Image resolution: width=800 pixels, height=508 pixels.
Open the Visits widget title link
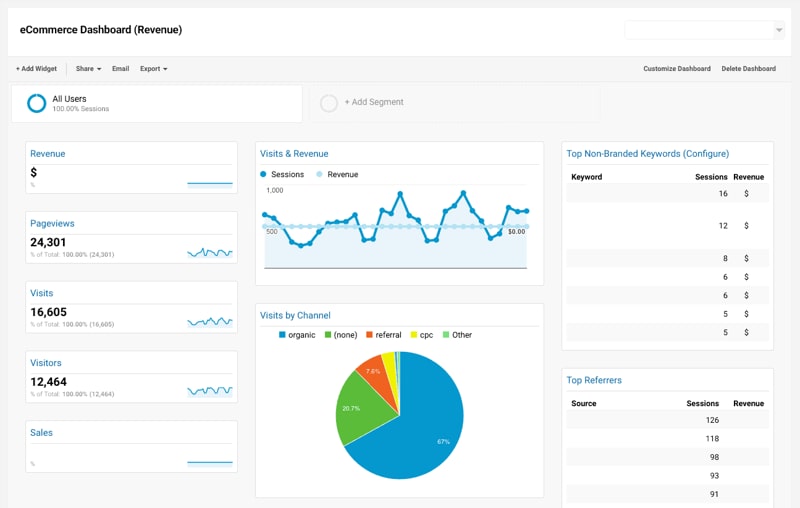(x=41, y=293)
